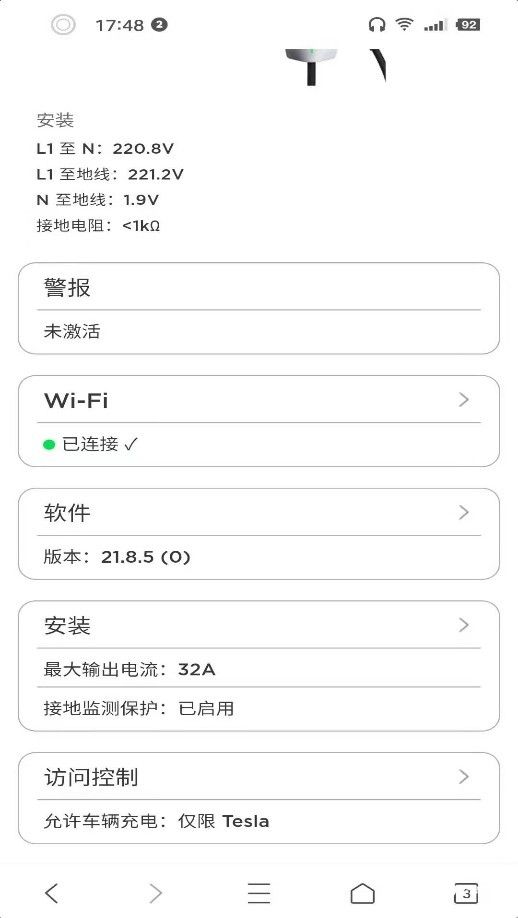Image resolution: width=518 pixels, height=918 pixels.
Task: Tap the browser back arrow
Action: (x=52, y=893)
